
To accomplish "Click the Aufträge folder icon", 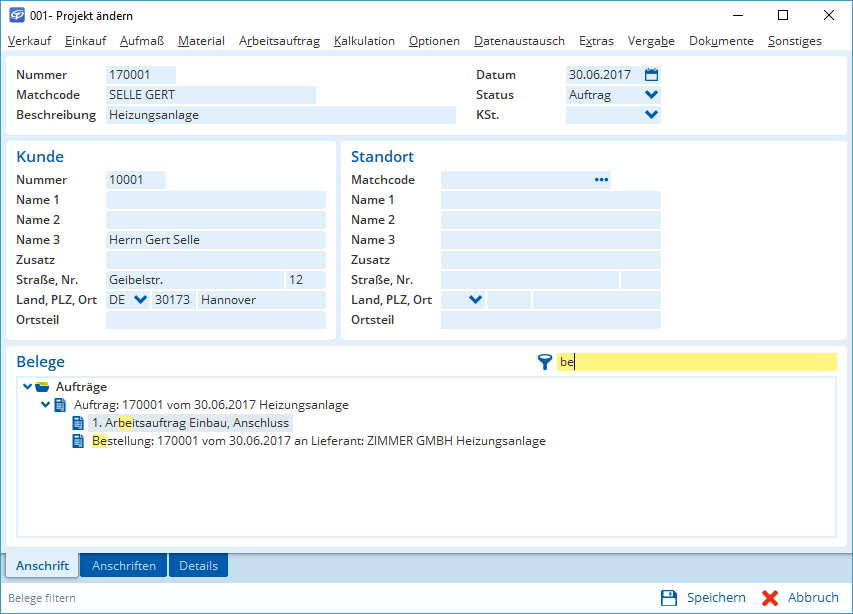I will pyautogui.click(x=42, y=387).
